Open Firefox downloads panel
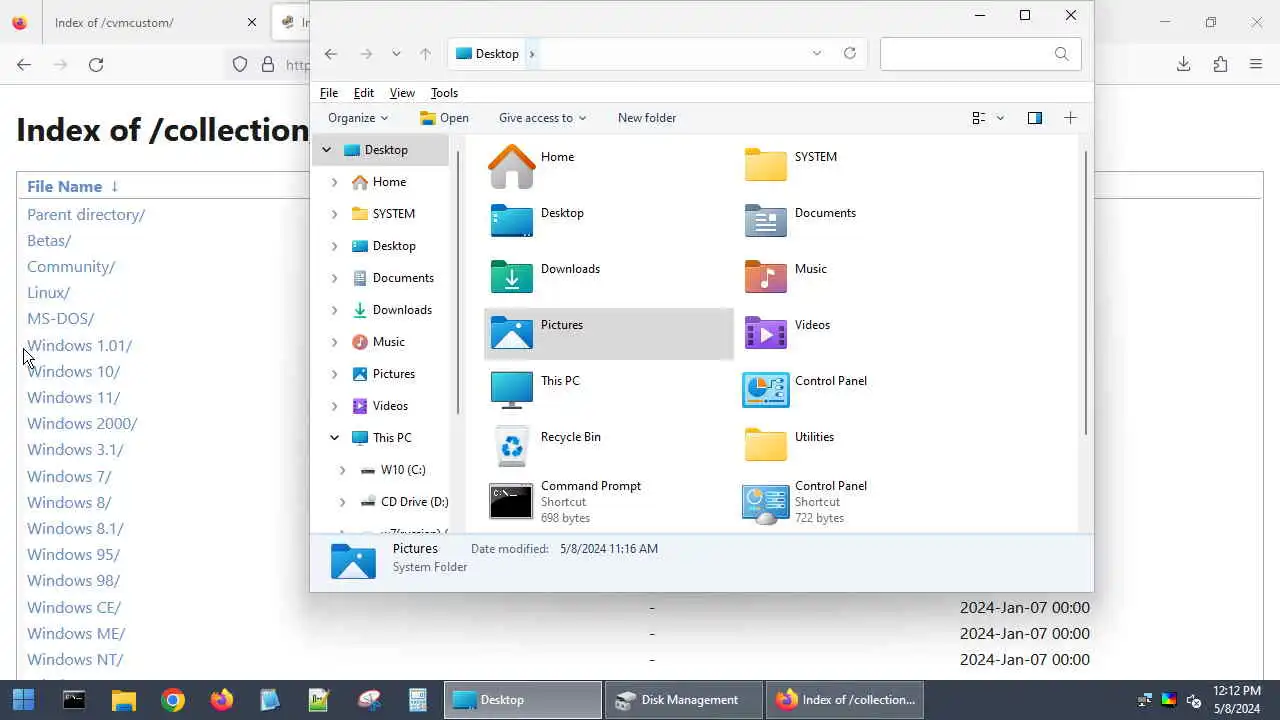 [x=1183, y=65]
